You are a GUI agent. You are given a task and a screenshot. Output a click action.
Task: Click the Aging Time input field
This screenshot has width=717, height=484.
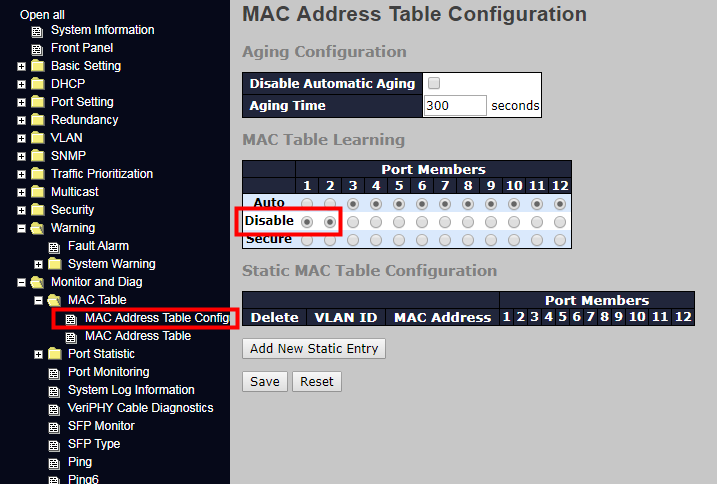click(455, 106)
